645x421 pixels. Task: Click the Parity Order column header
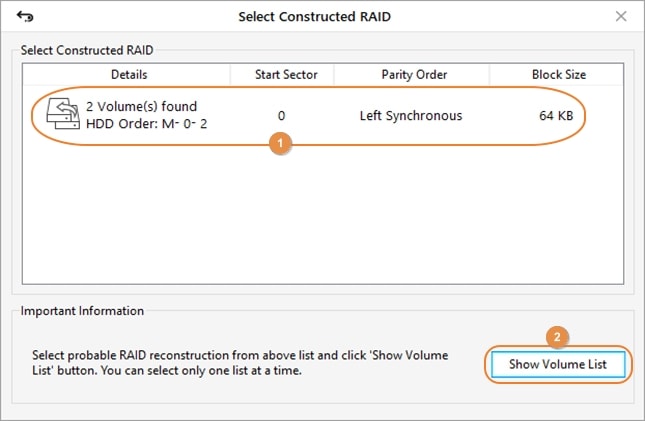click(x=413, y=75)
